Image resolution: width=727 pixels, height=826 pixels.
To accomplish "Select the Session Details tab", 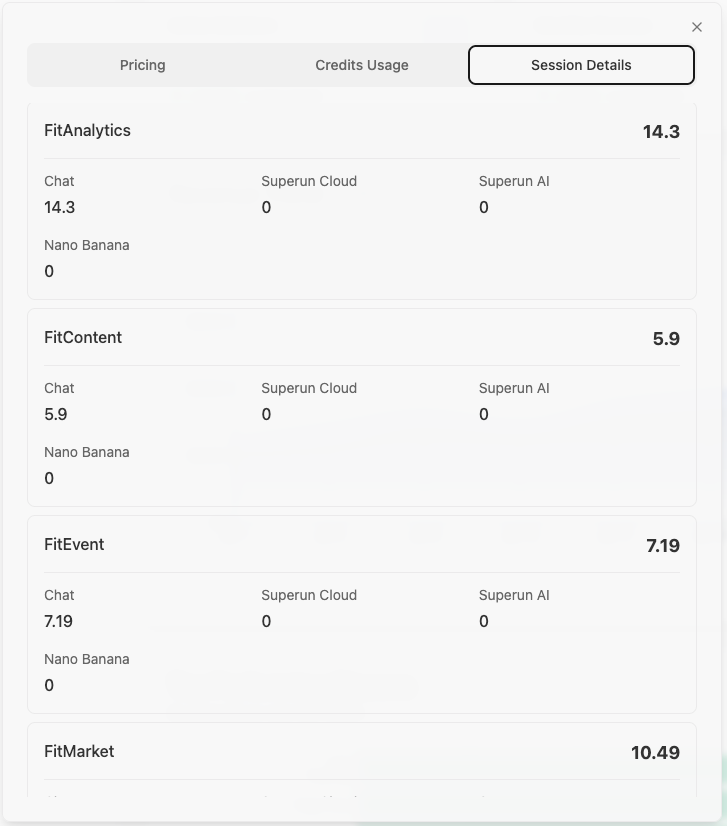I will tap(581, 65).
